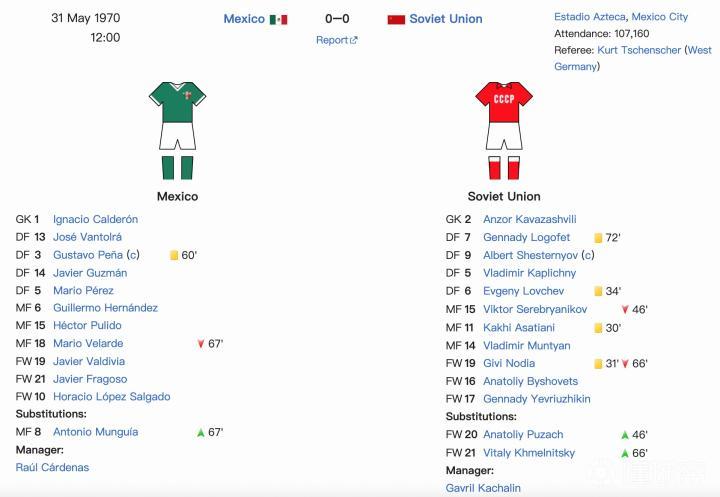
Task: Open the Soviet Union team link in header
Action: [x=446, y=19]
